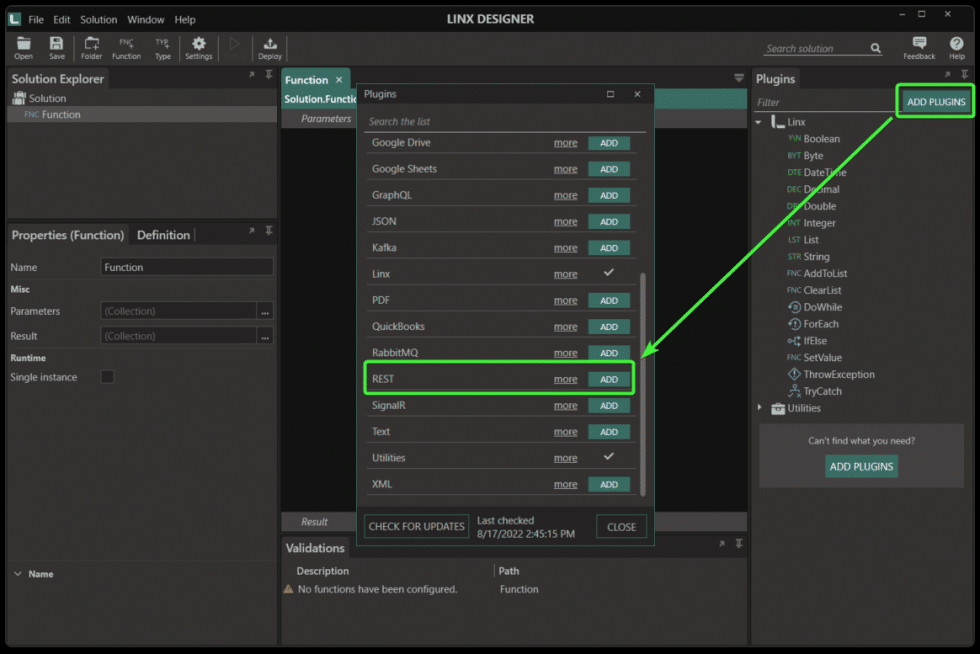Add a new Folder from the toolbar

point(91,48)
